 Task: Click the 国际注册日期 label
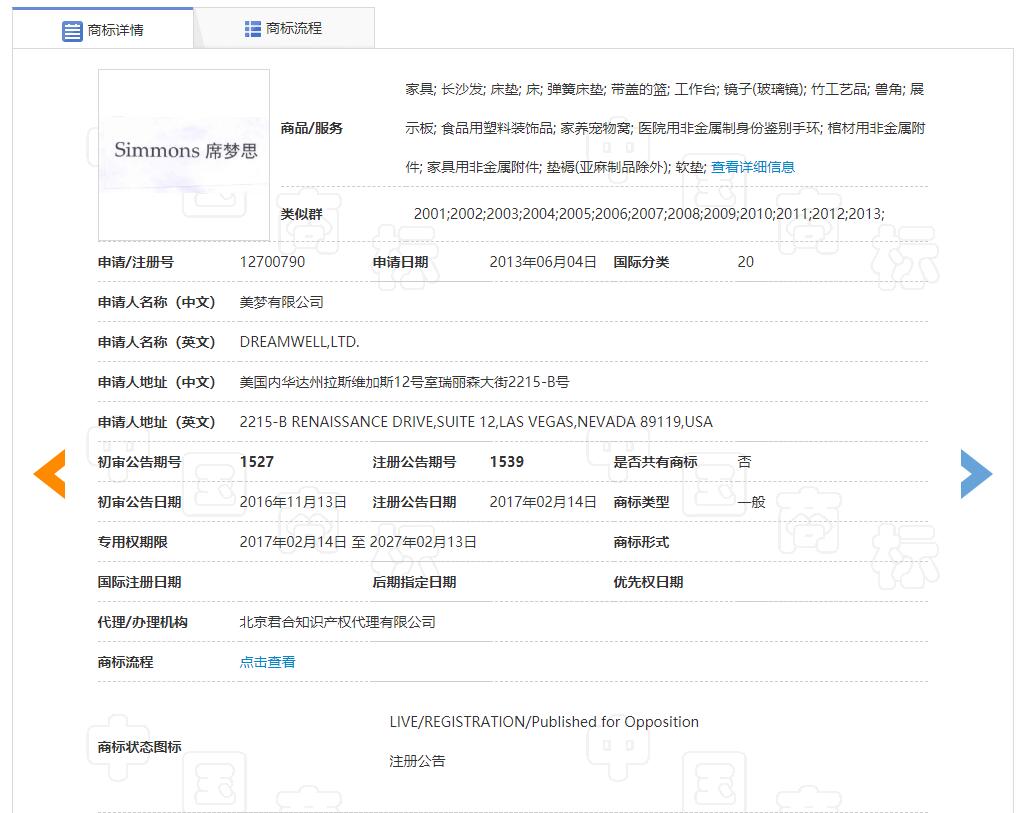tap(140, 582)
